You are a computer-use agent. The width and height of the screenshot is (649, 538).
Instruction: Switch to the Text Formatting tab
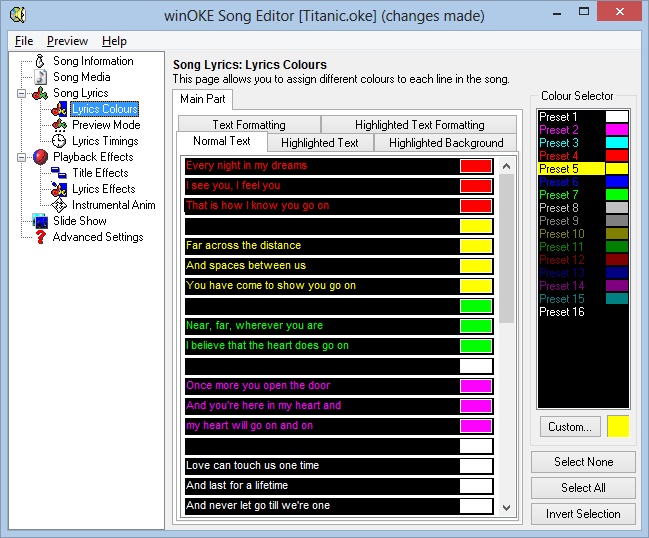(x=249, y=125)
